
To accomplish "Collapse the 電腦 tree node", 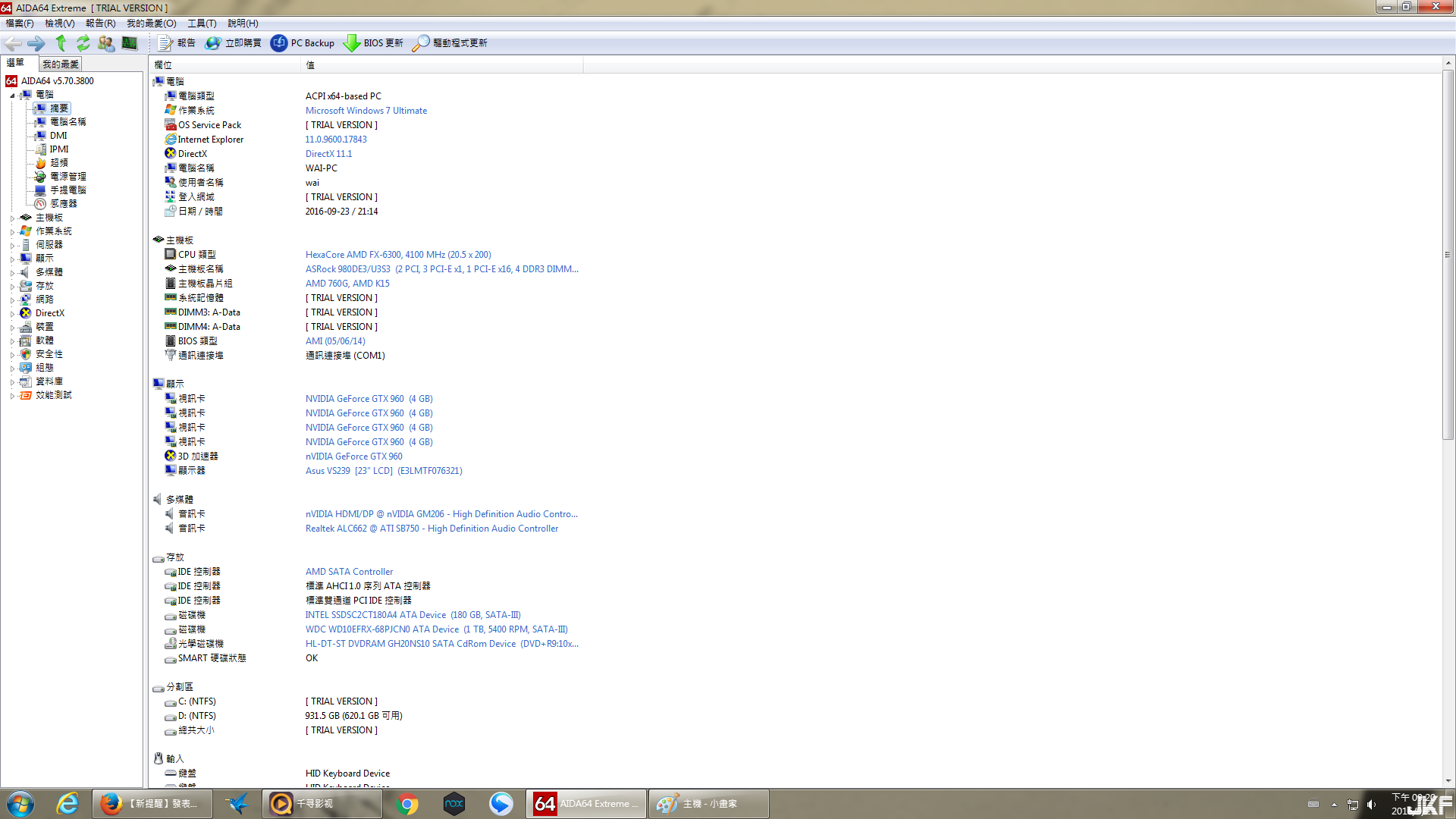I will pyautogui.click(x=12, y=96).
